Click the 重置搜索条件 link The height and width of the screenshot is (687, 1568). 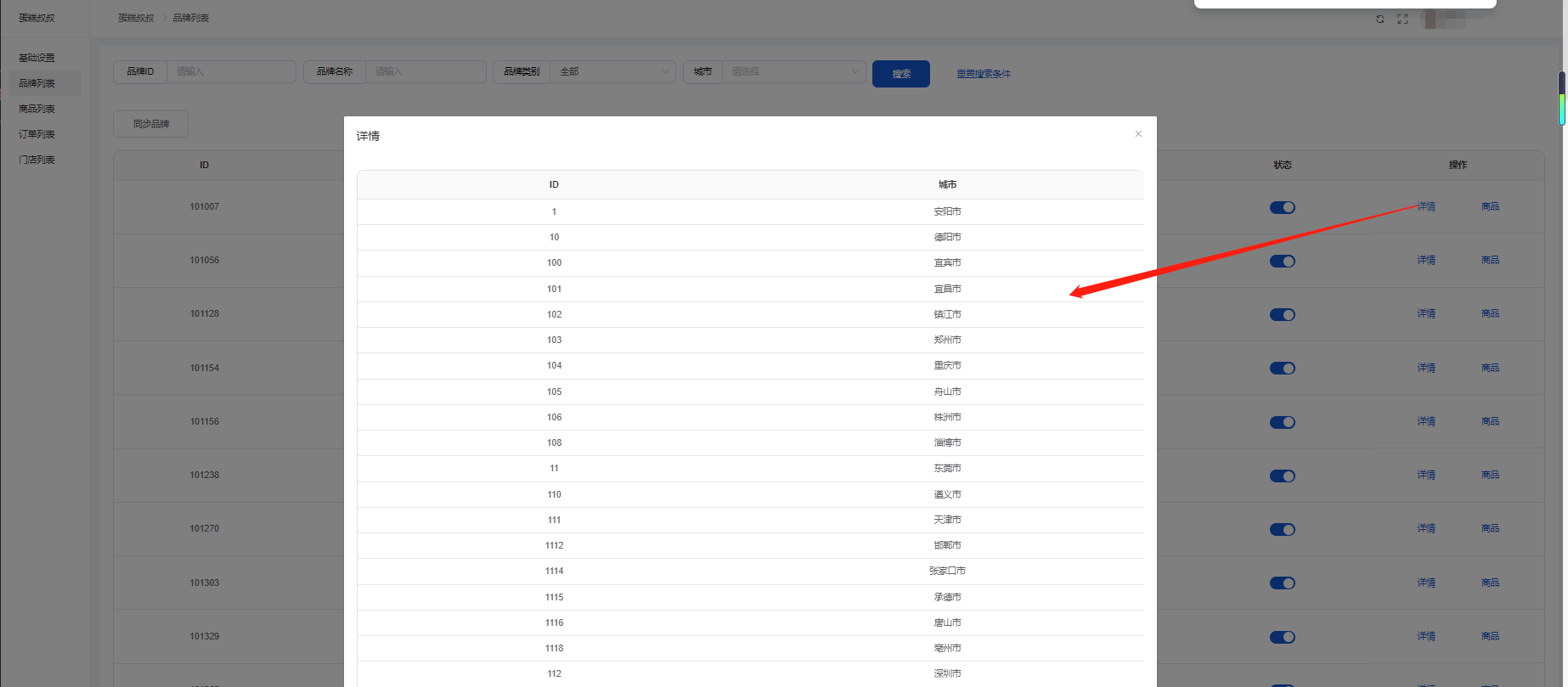983,74
